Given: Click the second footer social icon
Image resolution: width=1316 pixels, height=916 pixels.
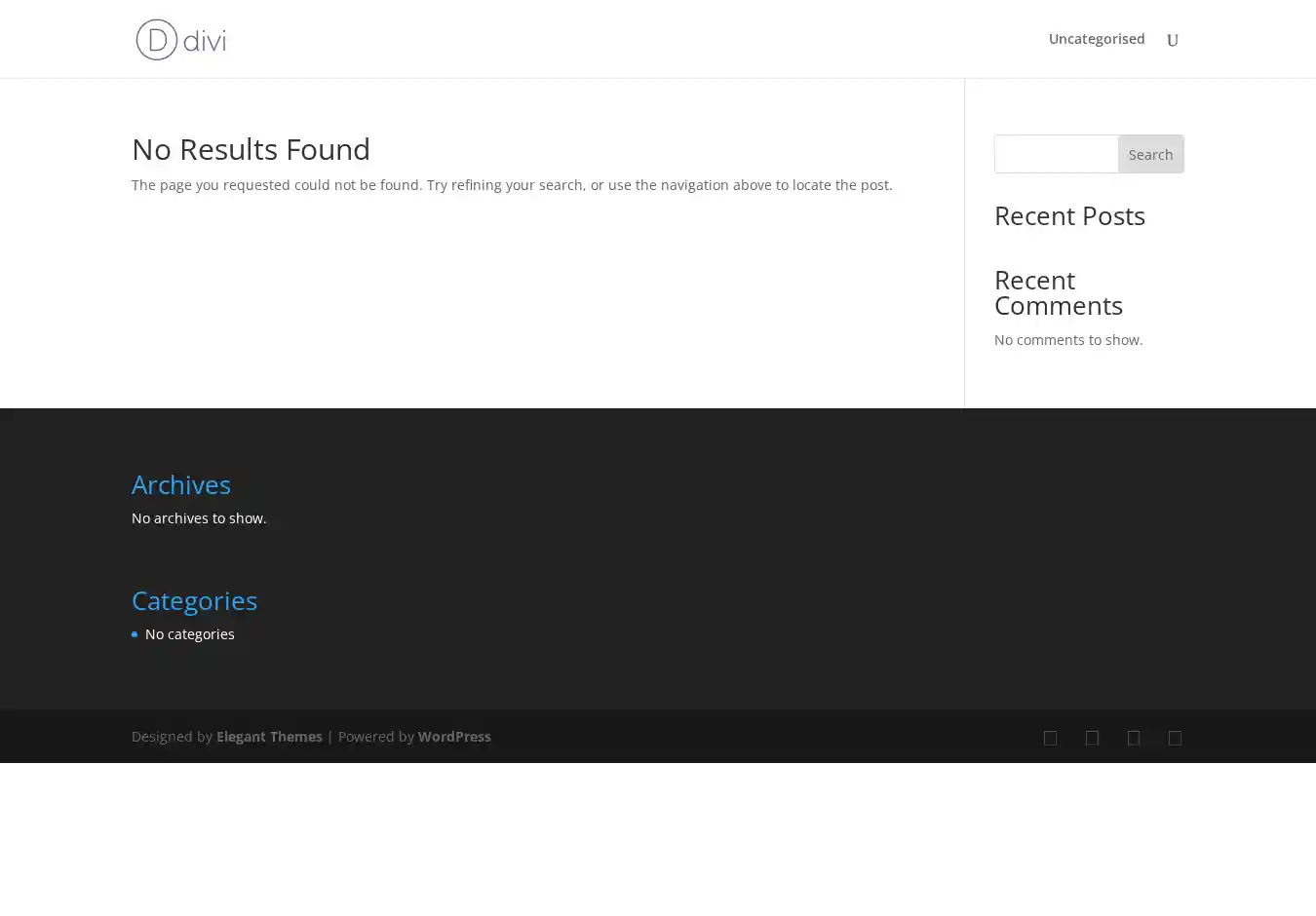Looking at the screenshot, I should pos(1092,738).
